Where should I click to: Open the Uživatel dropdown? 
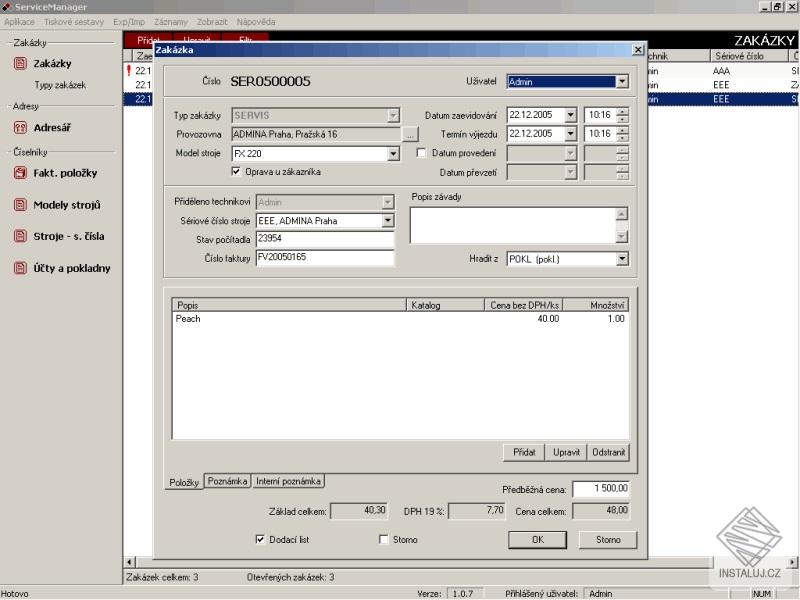coord(622,82)
